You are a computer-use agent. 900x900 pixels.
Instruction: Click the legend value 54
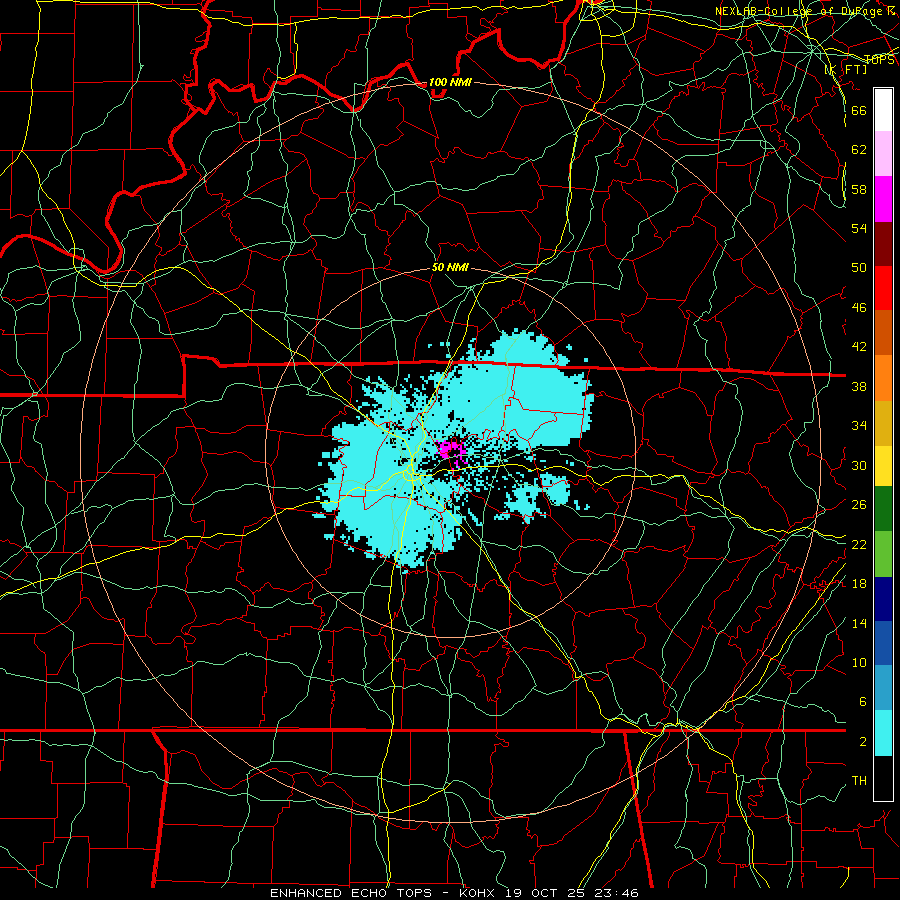pyautogui.click(x=859, y=228)
